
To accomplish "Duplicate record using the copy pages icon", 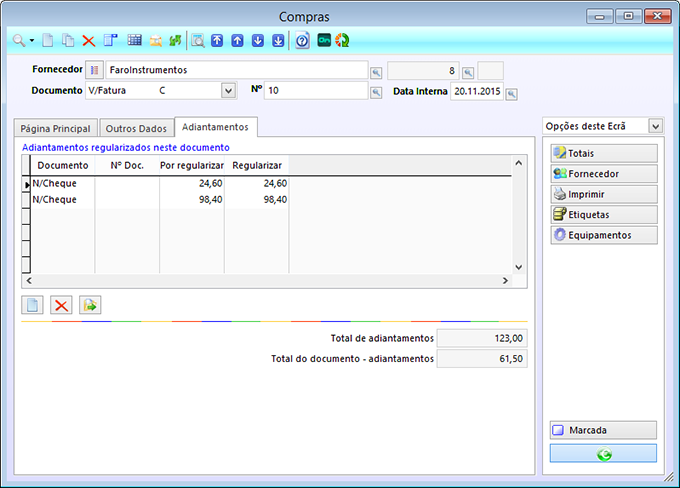I will tap(68, 41).
